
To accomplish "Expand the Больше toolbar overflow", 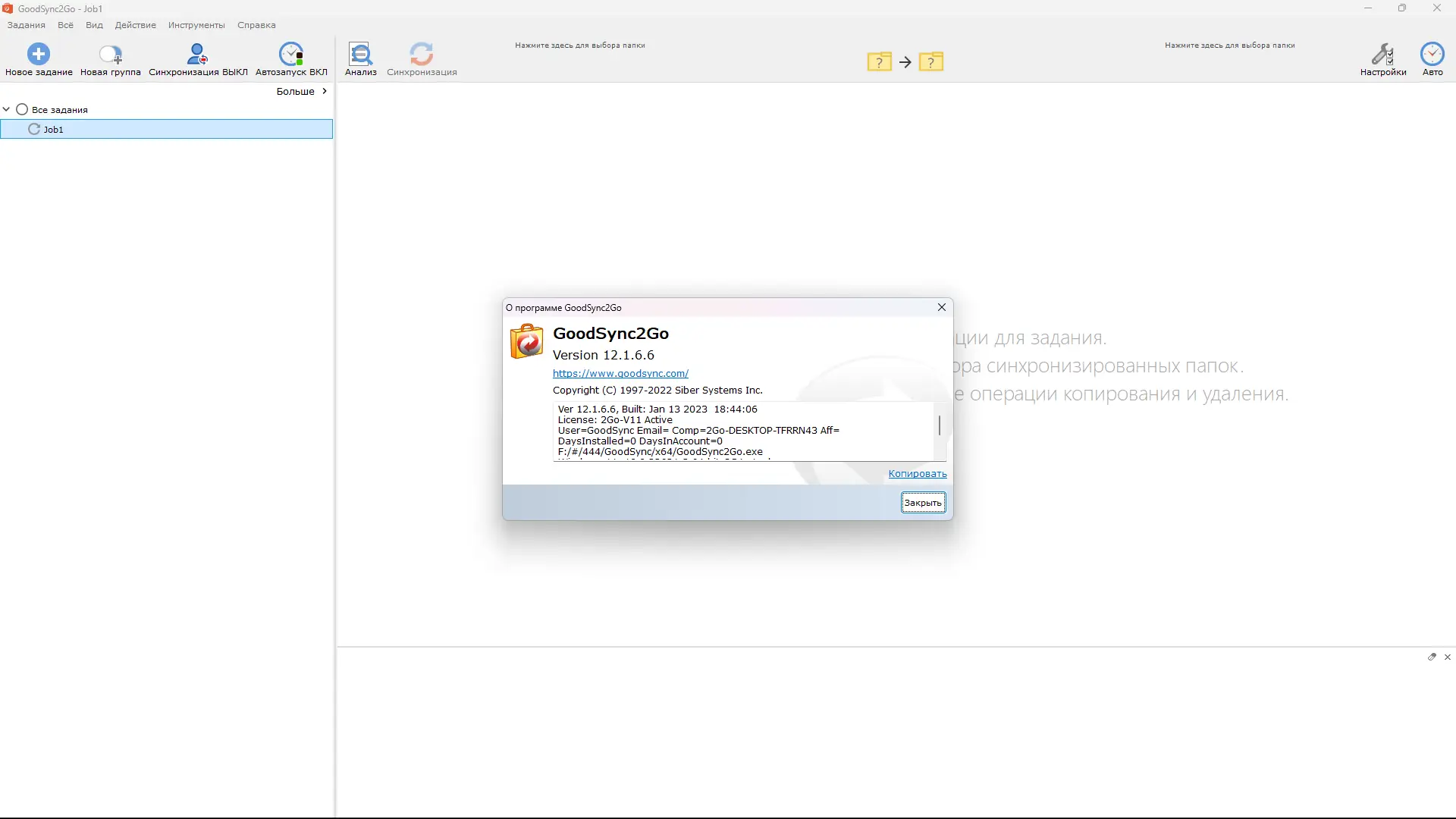I will pos(302,91).
